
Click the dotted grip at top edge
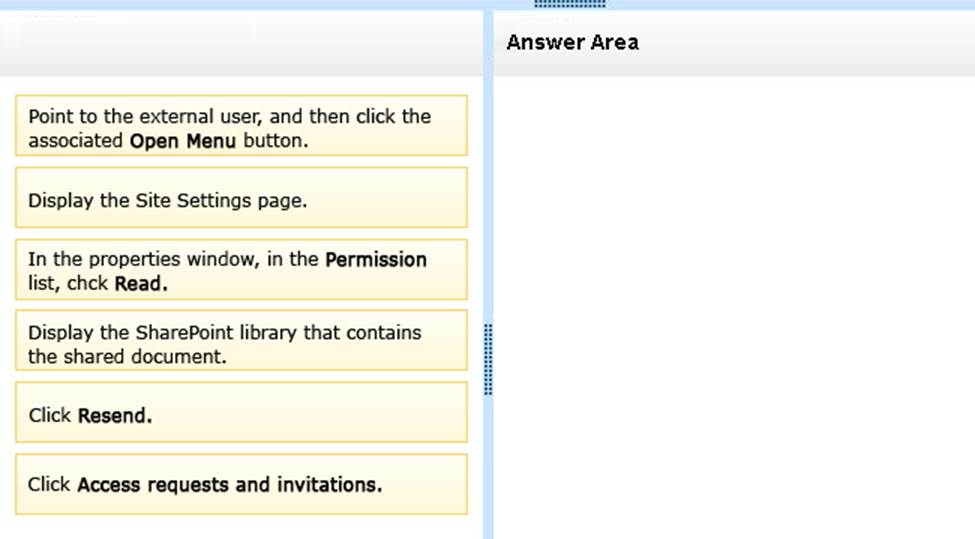point(570,4)
